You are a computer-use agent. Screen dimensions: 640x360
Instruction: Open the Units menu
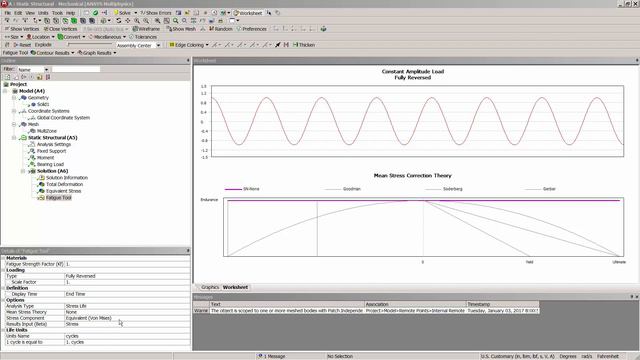[43, 13]
